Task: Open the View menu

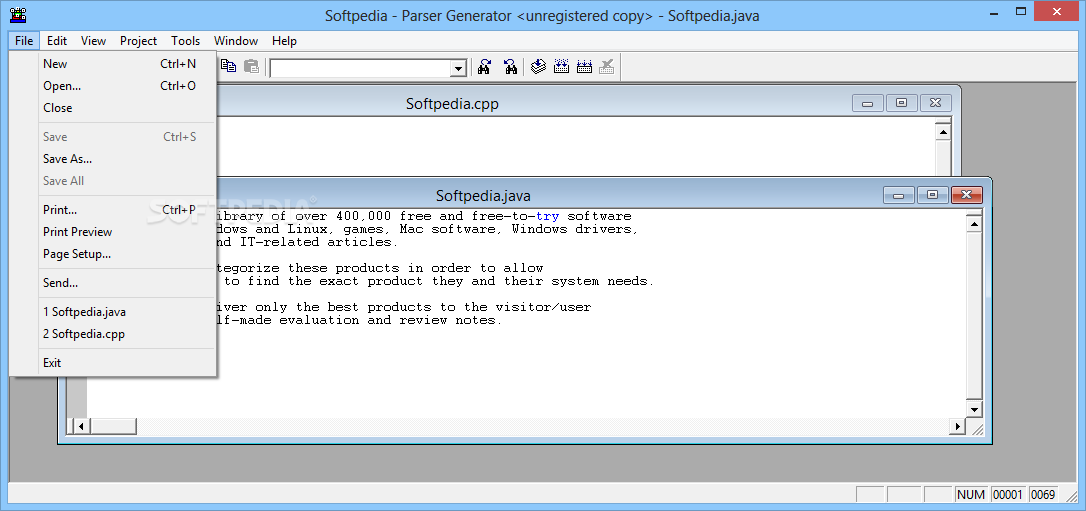Action: (x=94, y=41)
